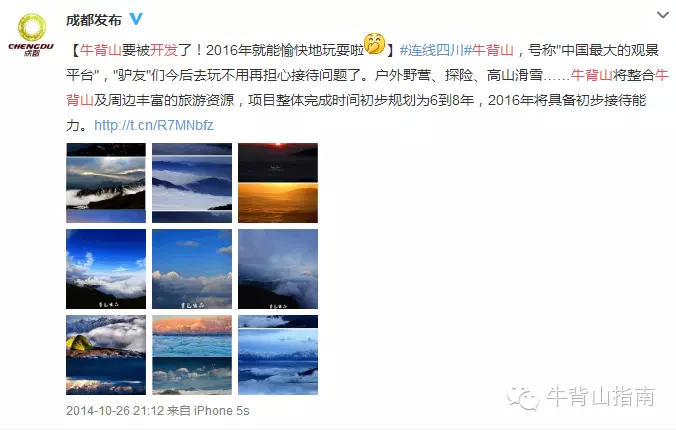
Task: Open thumbnail showing the yellow tent
Action: [x=106, y=355]
